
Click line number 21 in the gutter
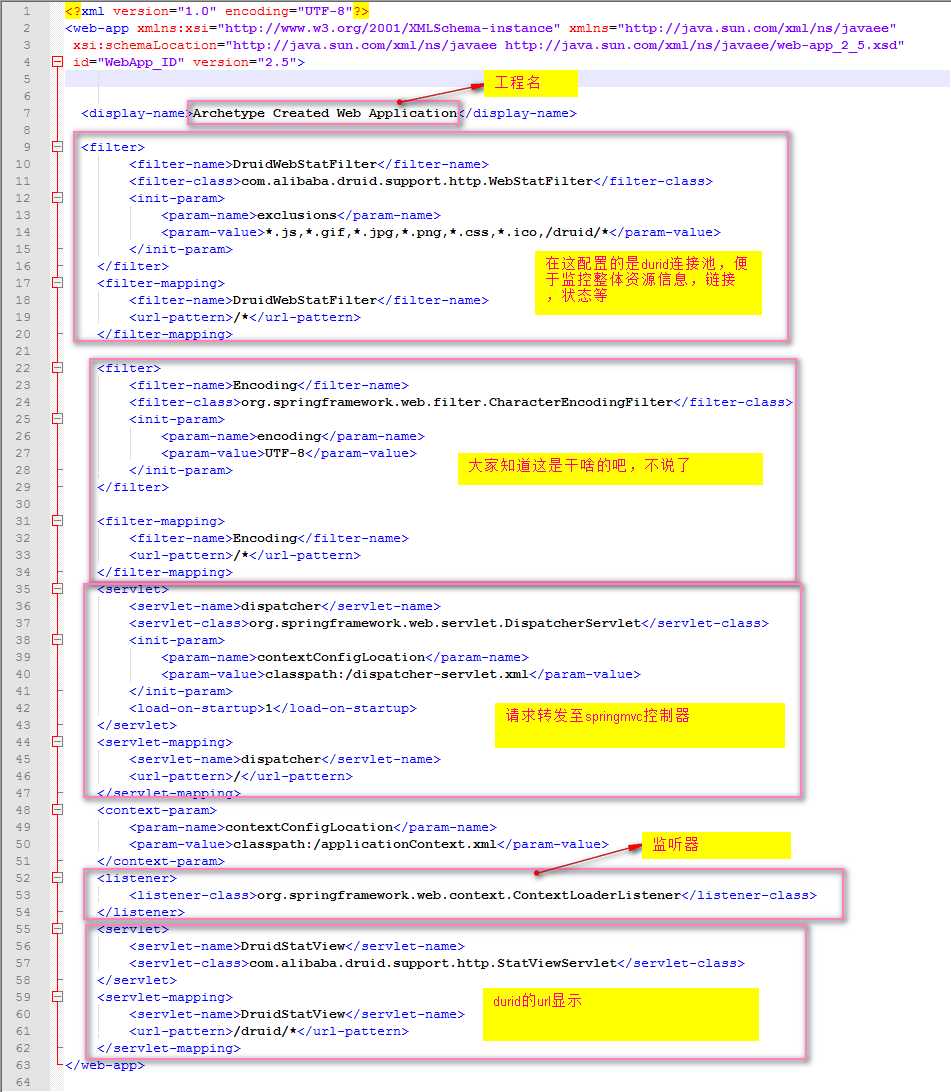pyautogui.click(x=23, y=351)
